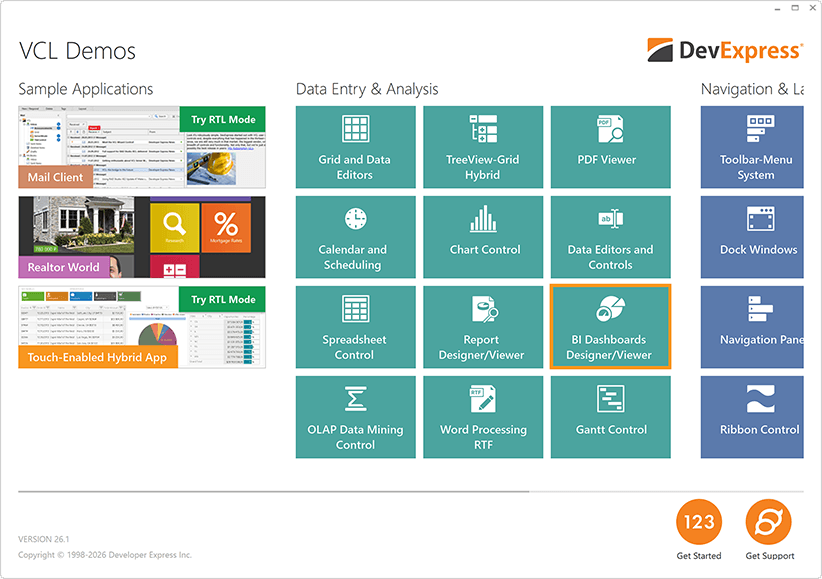Image resolution: width=822 pixels, height=579 pixels.
Task: Click the horizontal scrollbar thumb
Action: [x=274, y=492]
